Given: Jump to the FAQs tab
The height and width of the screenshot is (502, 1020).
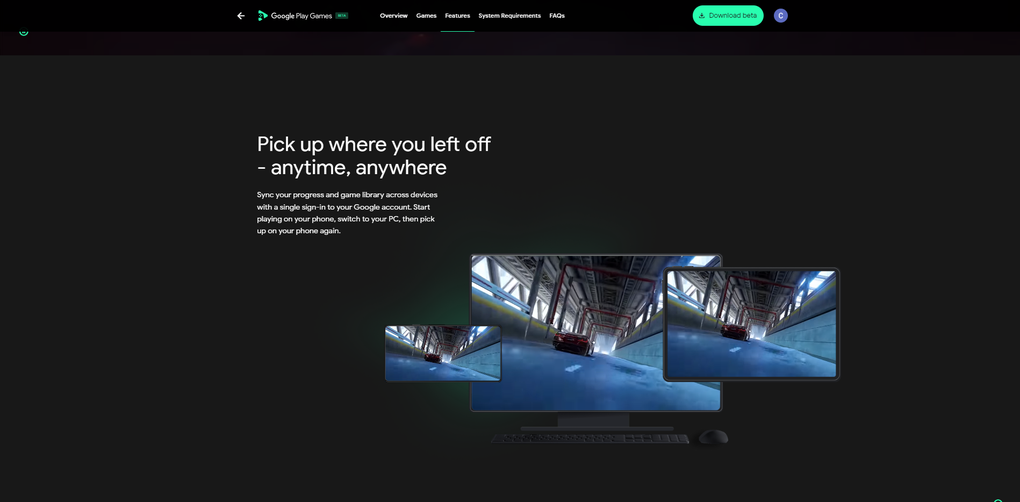Looking at the screenshot, I should click(557, 16).
